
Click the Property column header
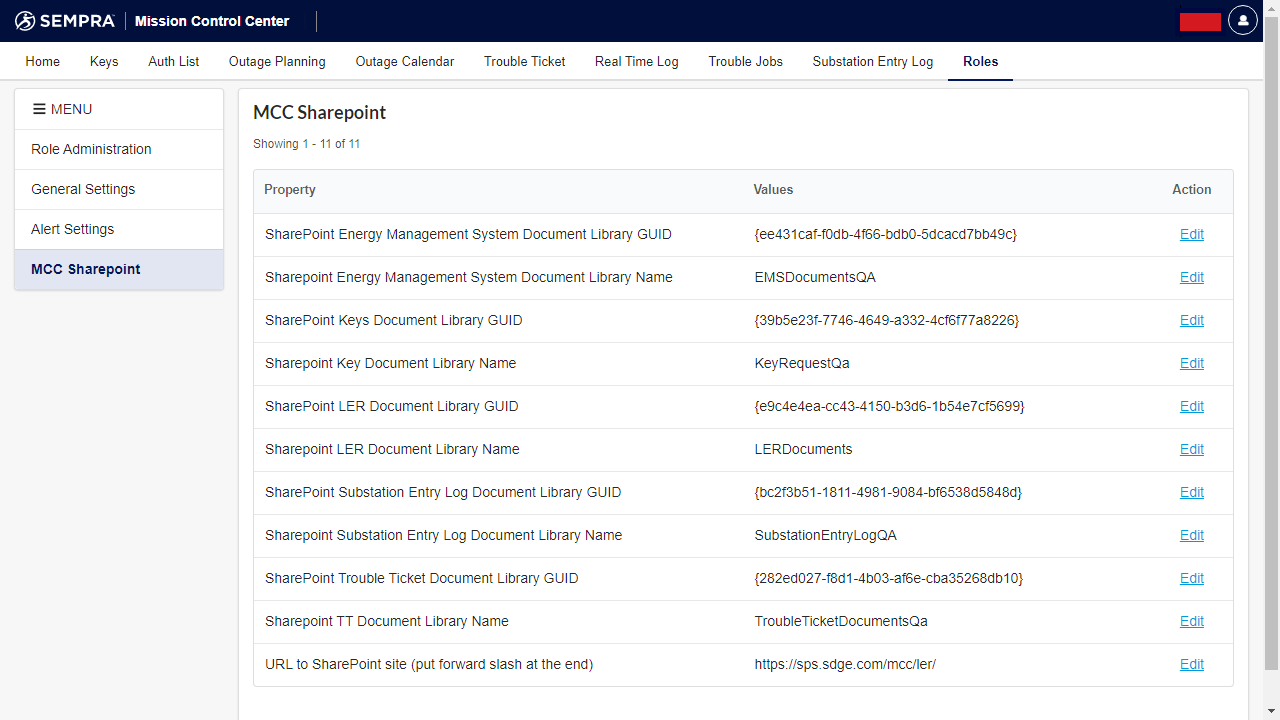point(290,189)
